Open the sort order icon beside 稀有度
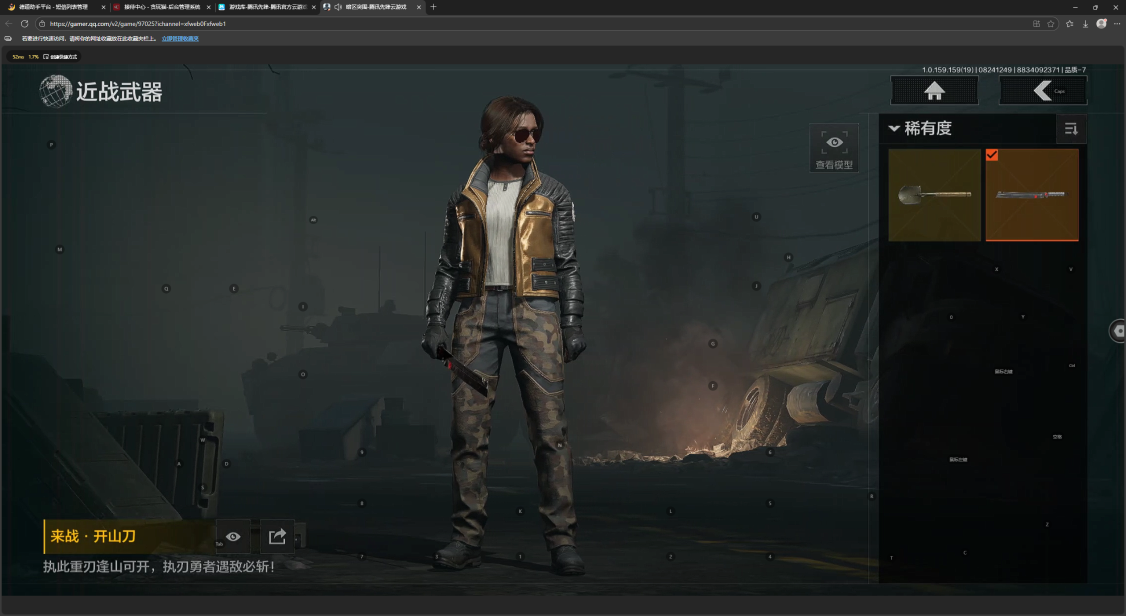The height and width of the screenshot is (616, 1126). [1071, 129]
